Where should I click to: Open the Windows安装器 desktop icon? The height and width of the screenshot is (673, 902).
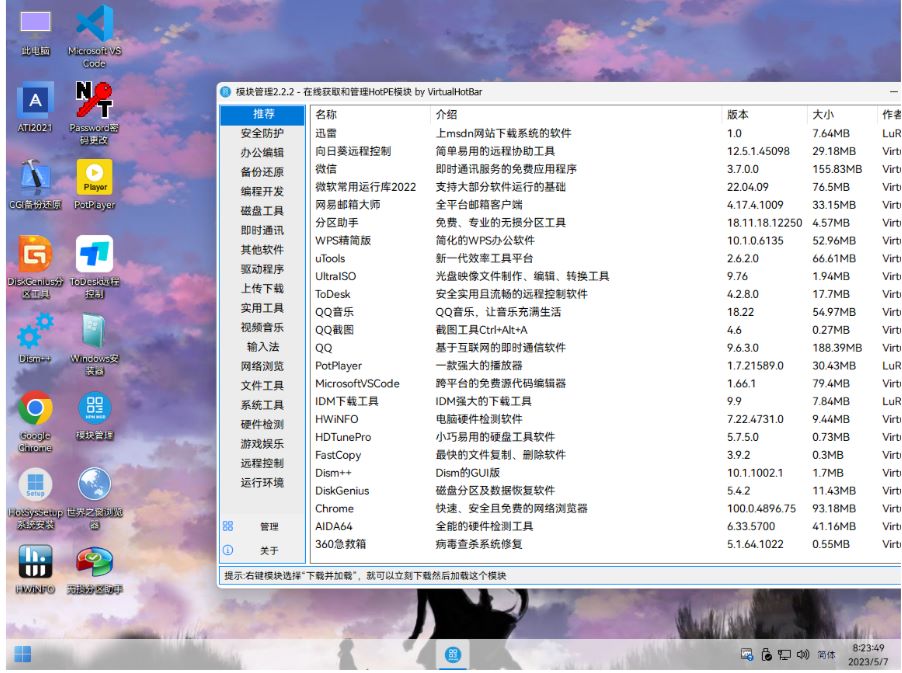click(93, 329)
